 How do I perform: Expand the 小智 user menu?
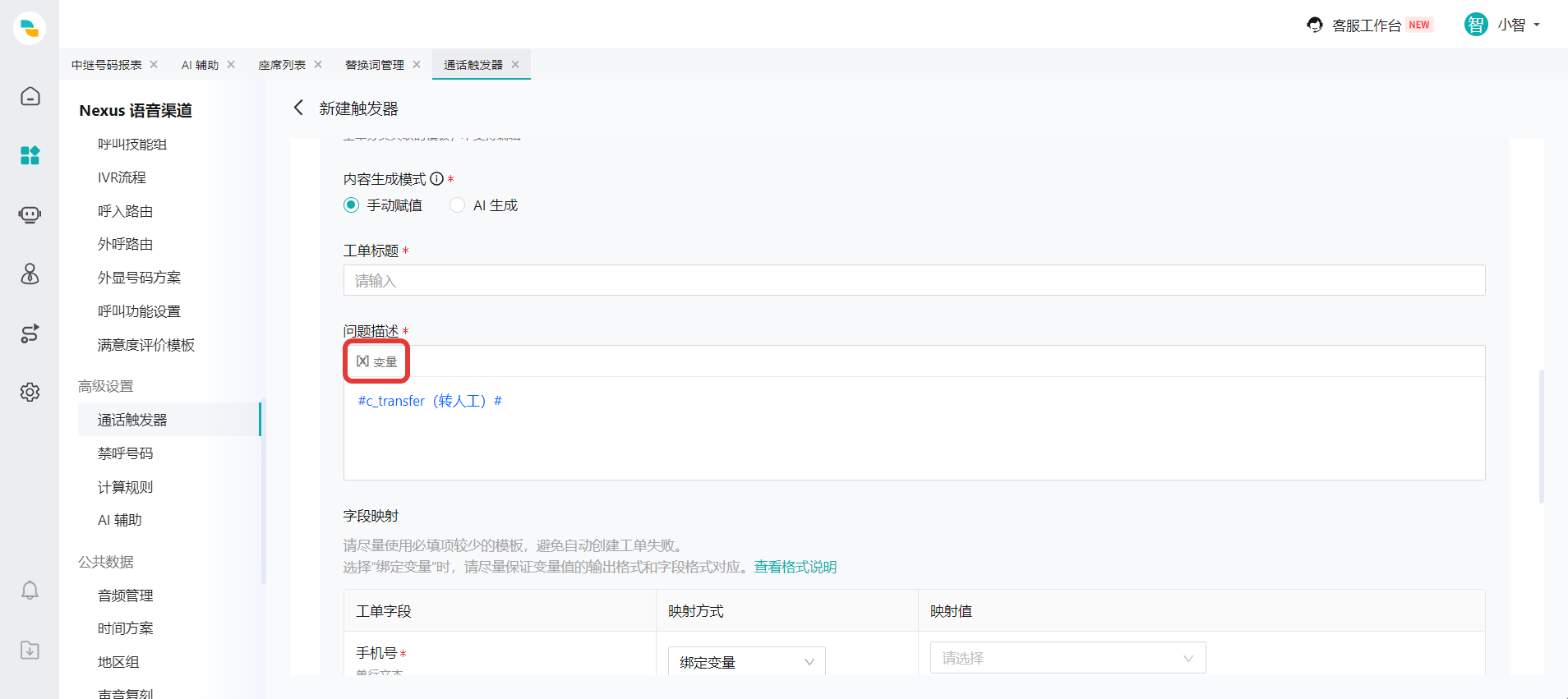(1518, 25)
